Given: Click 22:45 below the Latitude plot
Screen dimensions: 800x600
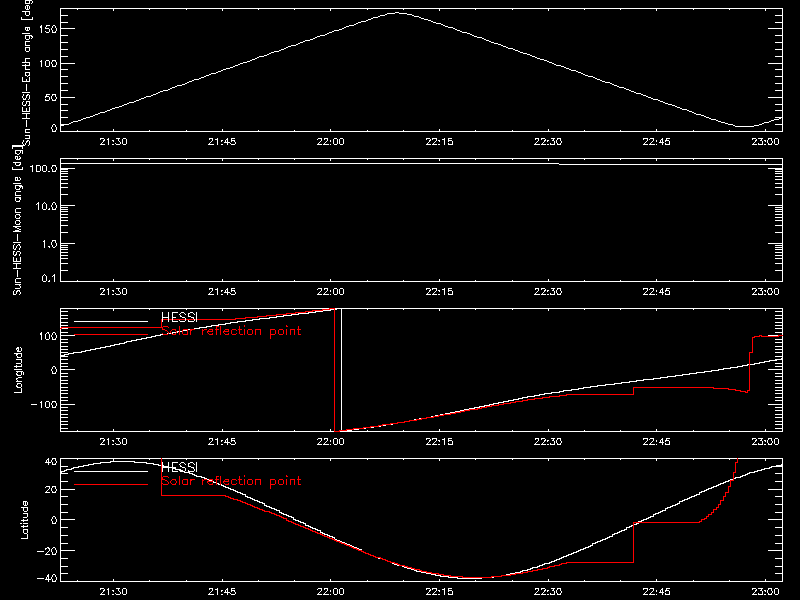Looking at the screenshot, I should (657, 592).
